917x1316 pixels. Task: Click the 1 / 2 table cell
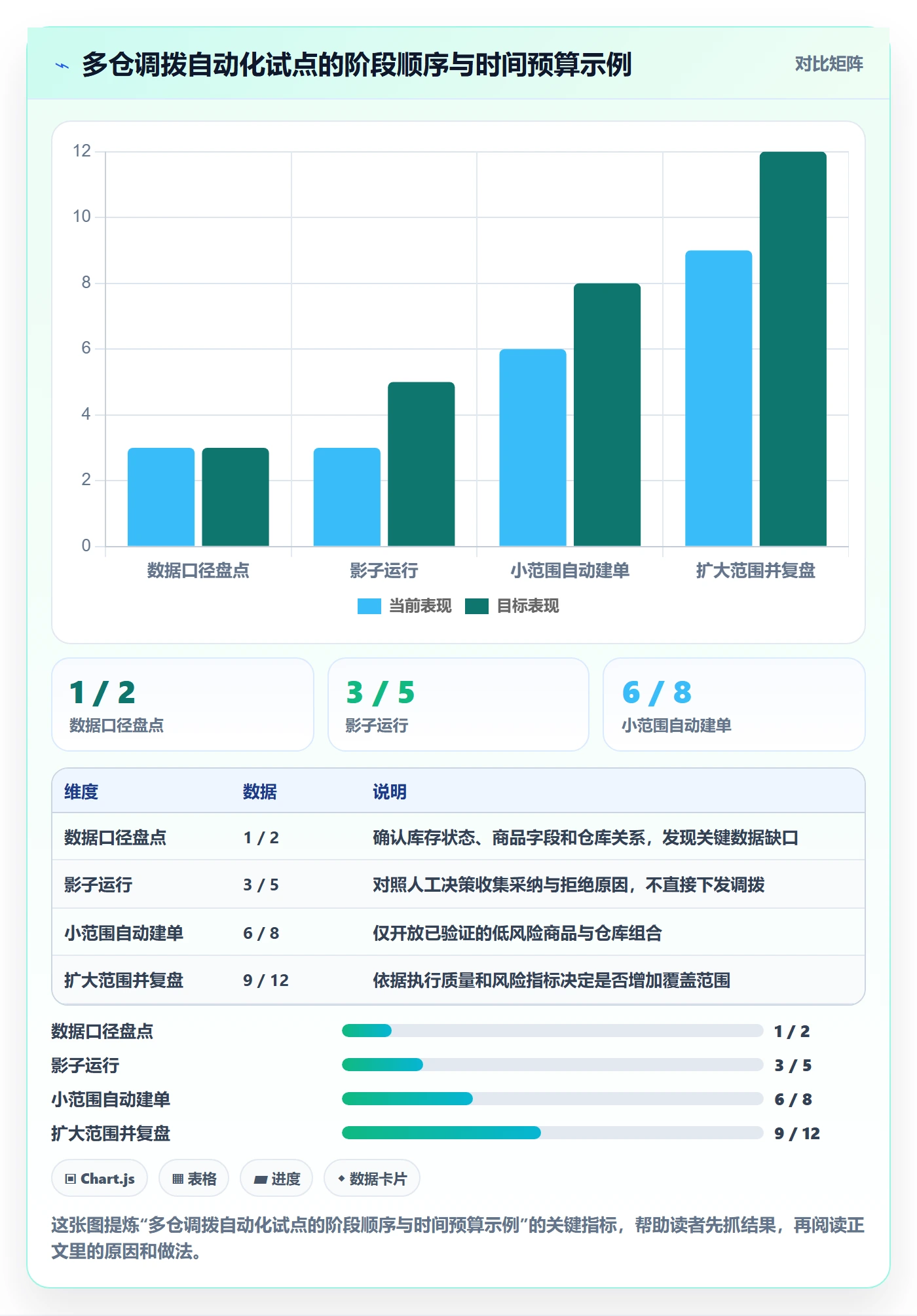point(261,837)
